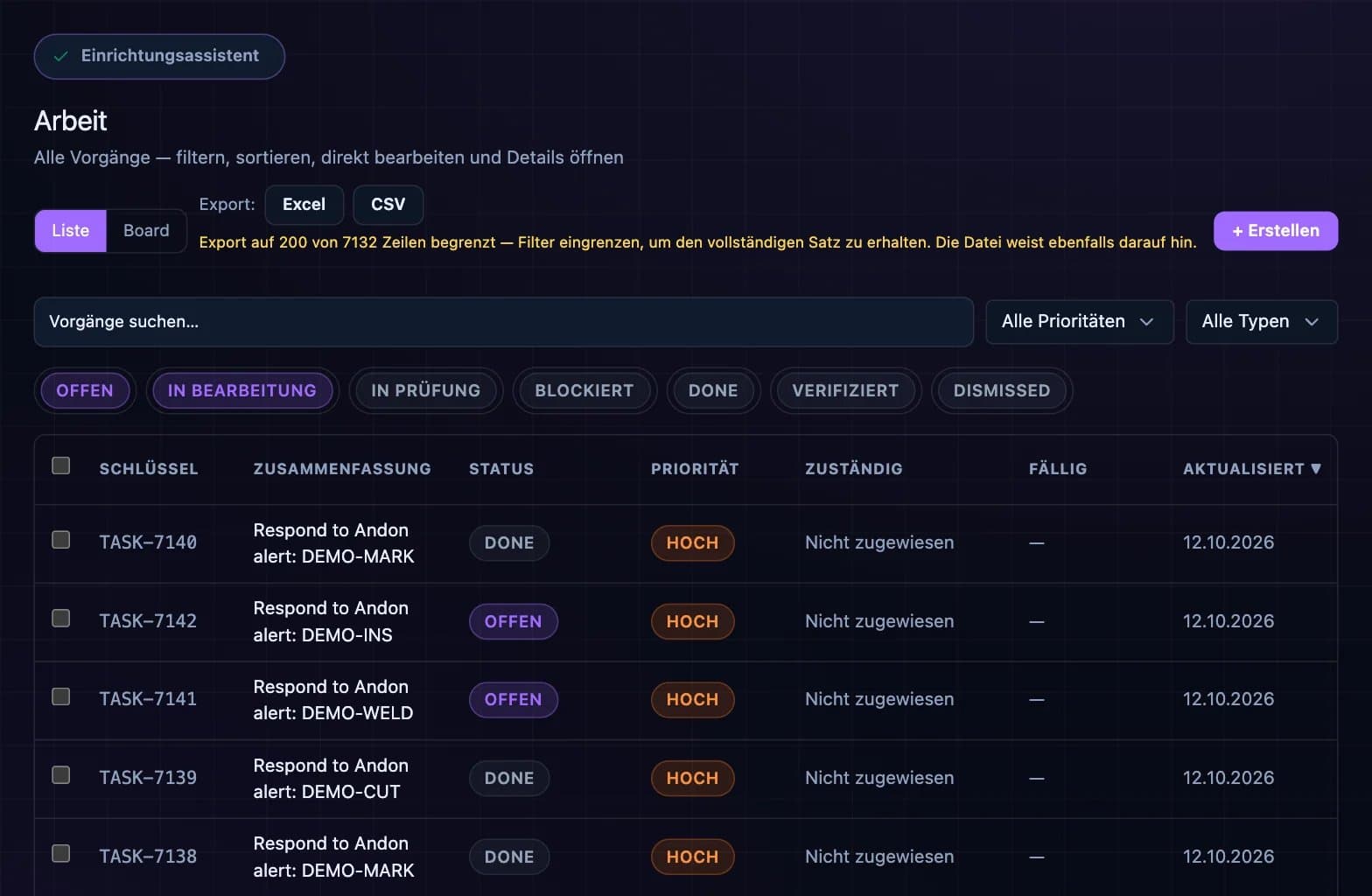1372x896 pixels.
Task: Focus the Vorgänge suchen search field
Action: (x=503, y=321)
